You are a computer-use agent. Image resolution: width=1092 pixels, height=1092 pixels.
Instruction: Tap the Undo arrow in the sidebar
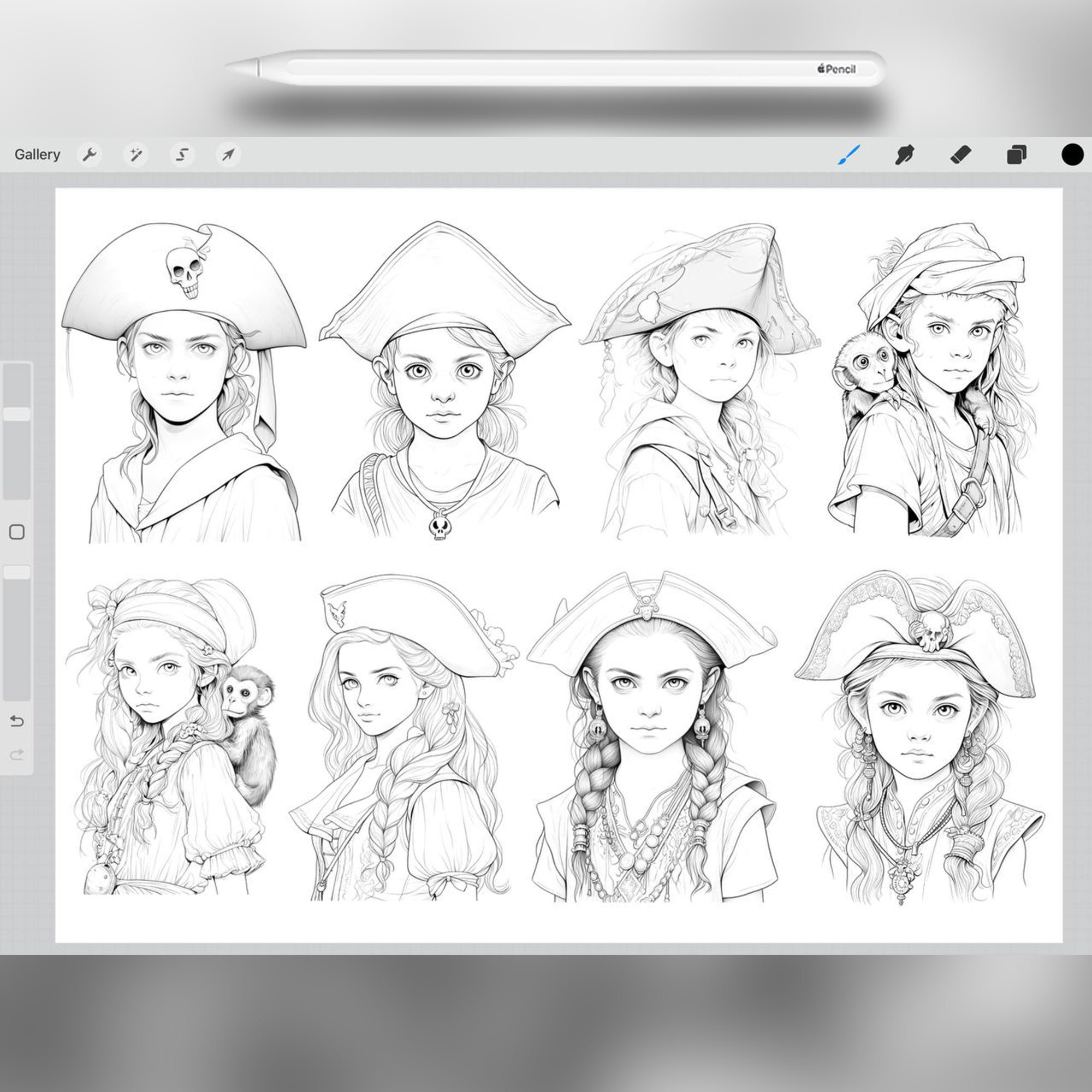click(17, 721)
